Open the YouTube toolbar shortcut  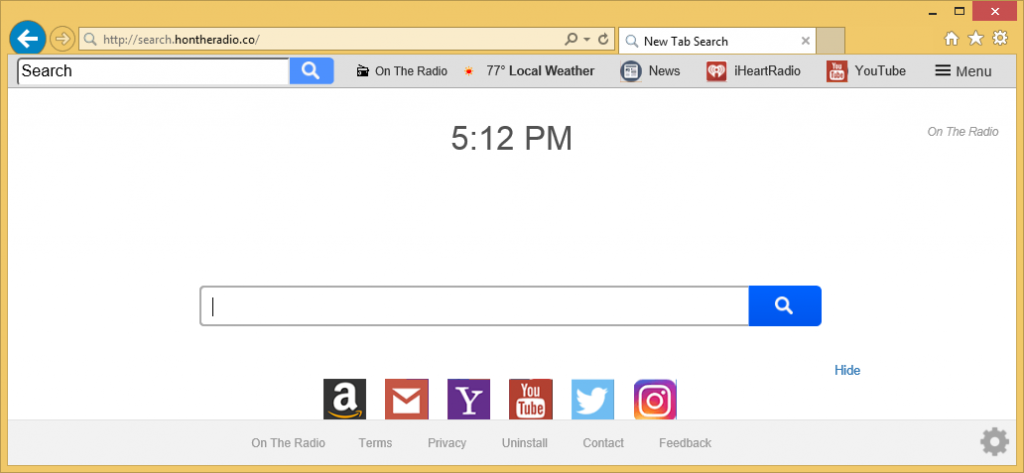click(866, 71)
